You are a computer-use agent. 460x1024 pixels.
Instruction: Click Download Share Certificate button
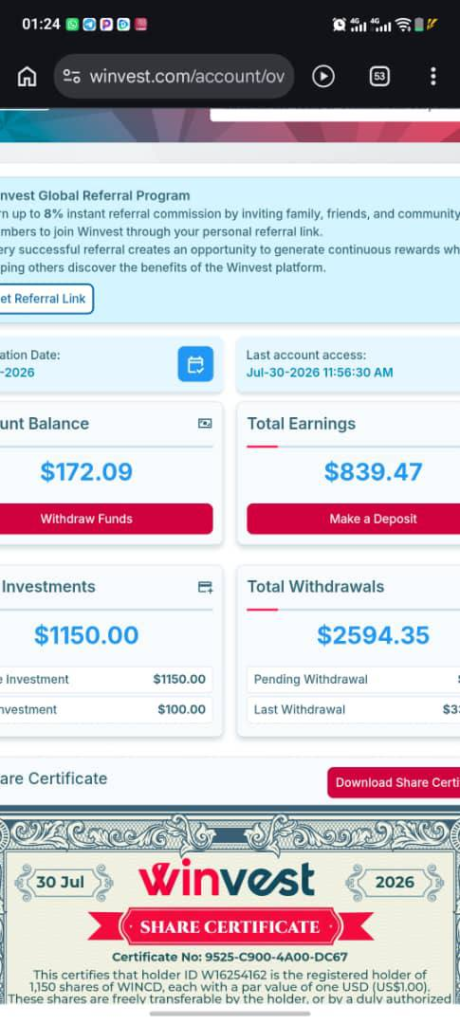point(394,782)
